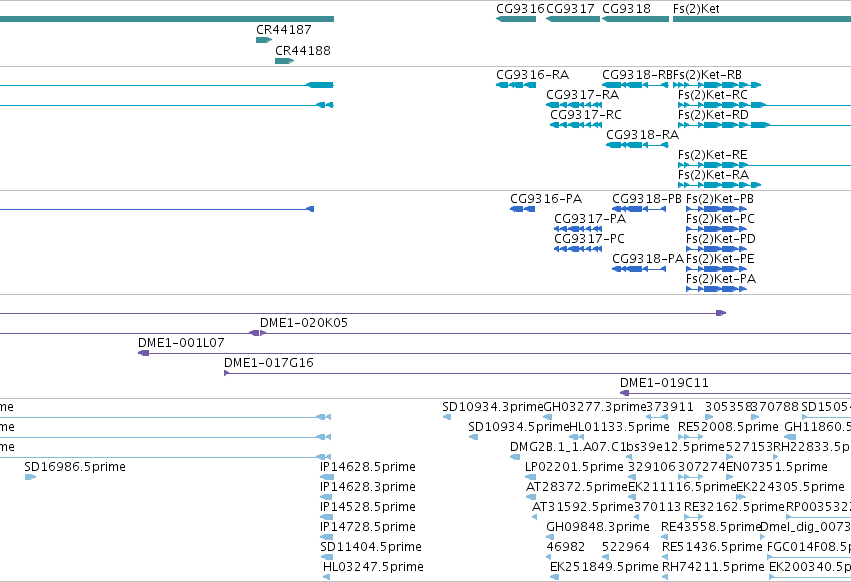851x582 pixels.
Task: Open the Fs(2)Ket-PD protein label
Action: pos(721,239)
